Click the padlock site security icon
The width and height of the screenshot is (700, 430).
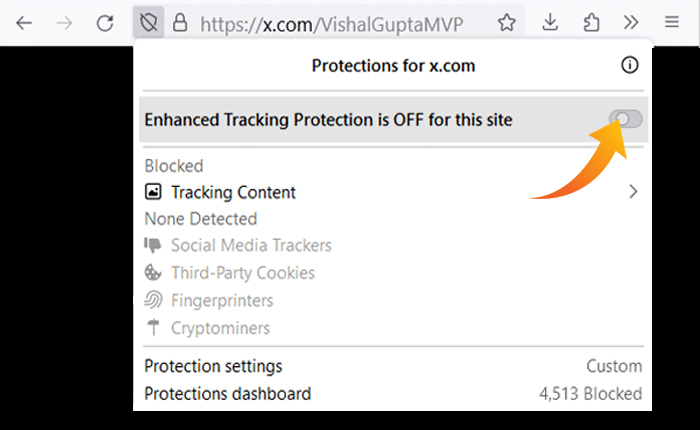coord(180,22)
